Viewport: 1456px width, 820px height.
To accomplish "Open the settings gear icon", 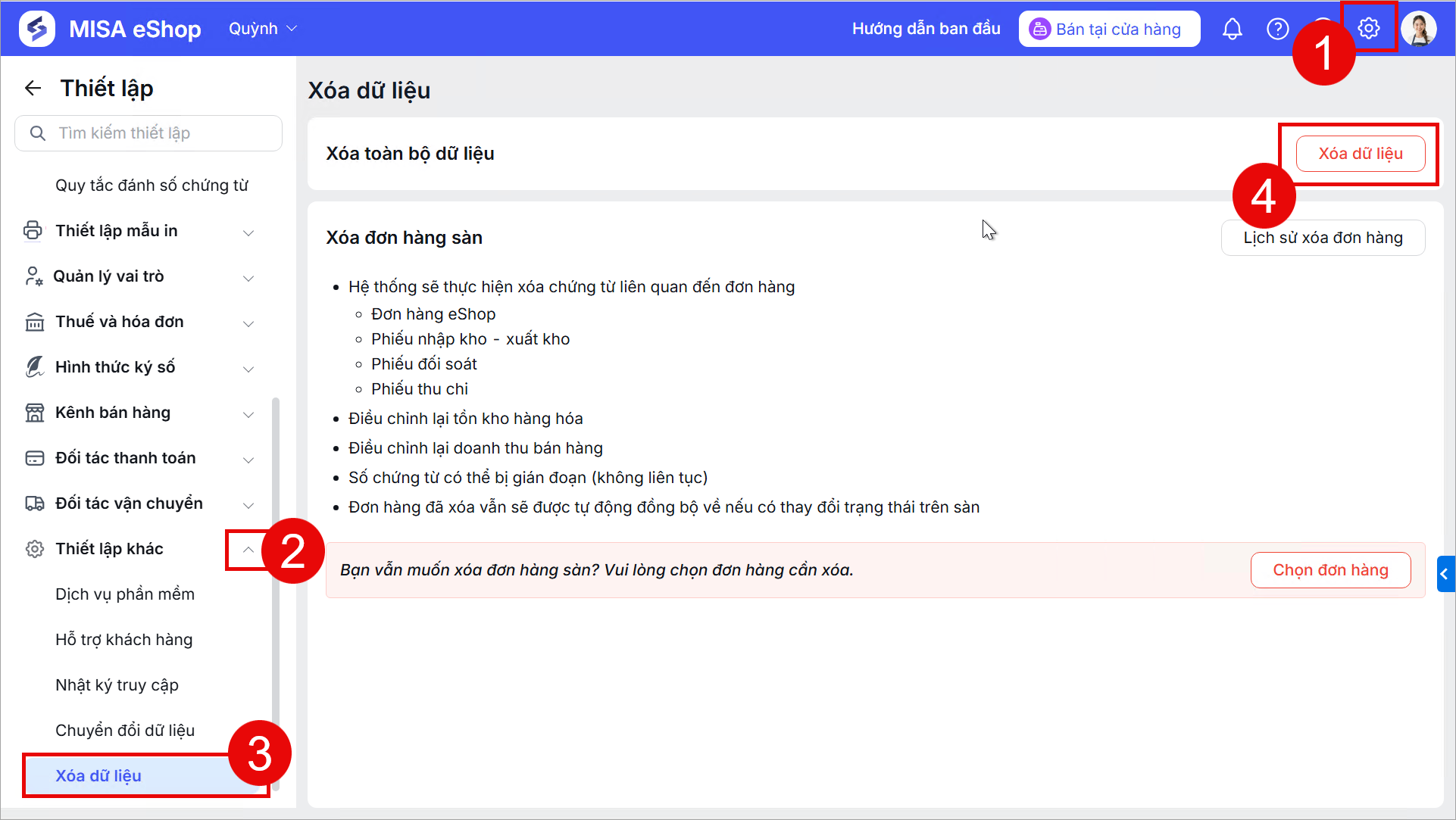I will click(x=1368, y=29).
